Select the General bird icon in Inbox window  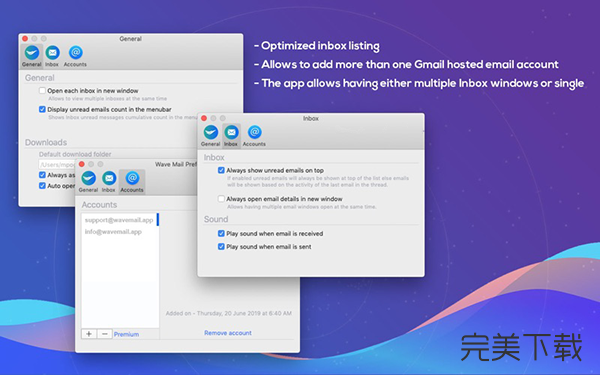coord(210,132)
